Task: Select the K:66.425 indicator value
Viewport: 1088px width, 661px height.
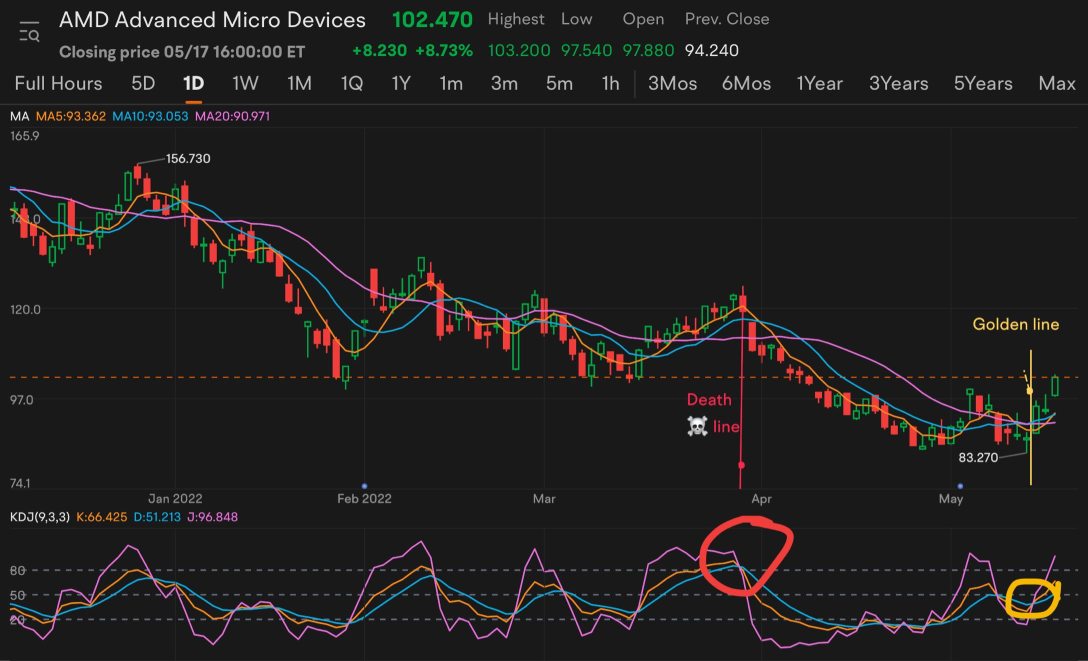Action: (101, 517)
